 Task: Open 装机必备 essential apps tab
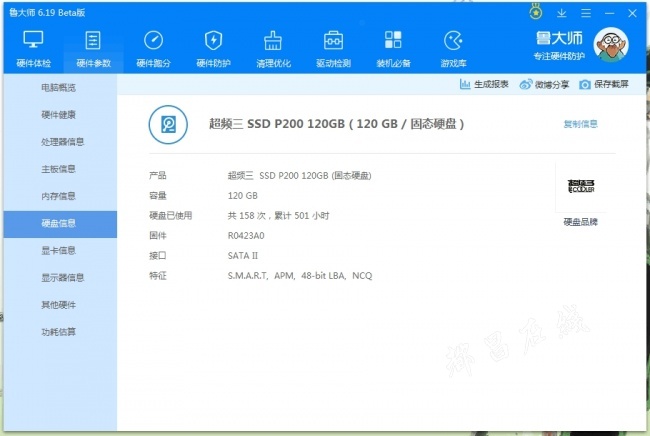393,49
